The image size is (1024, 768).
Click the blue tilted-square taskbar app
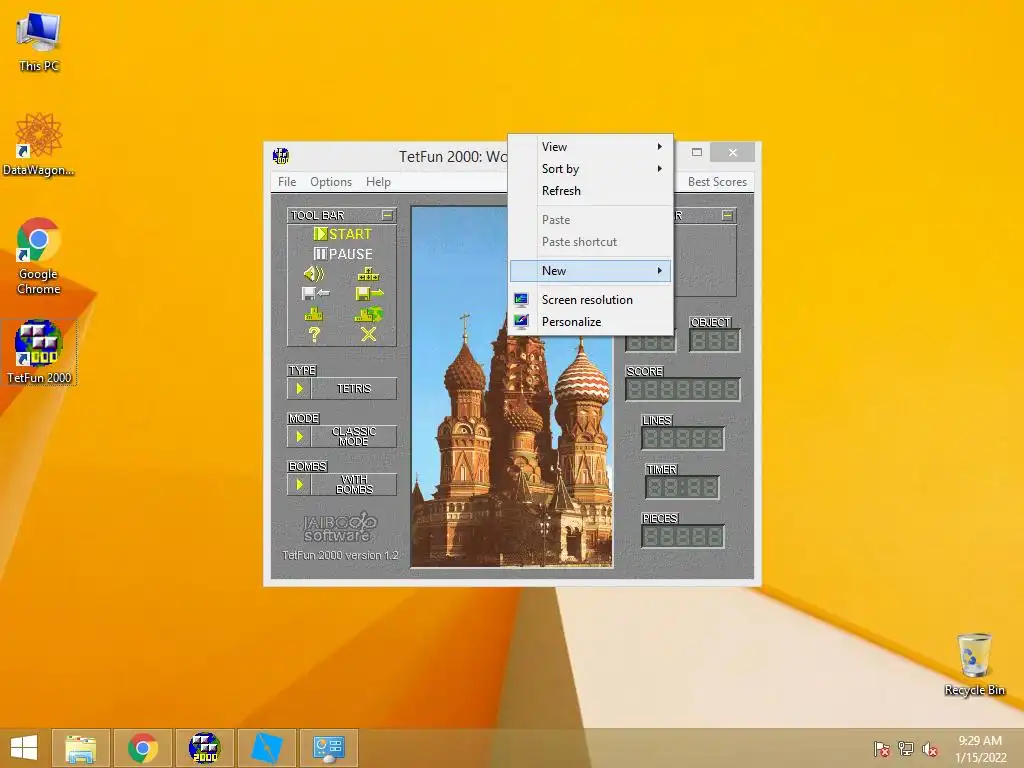point(266,748)
